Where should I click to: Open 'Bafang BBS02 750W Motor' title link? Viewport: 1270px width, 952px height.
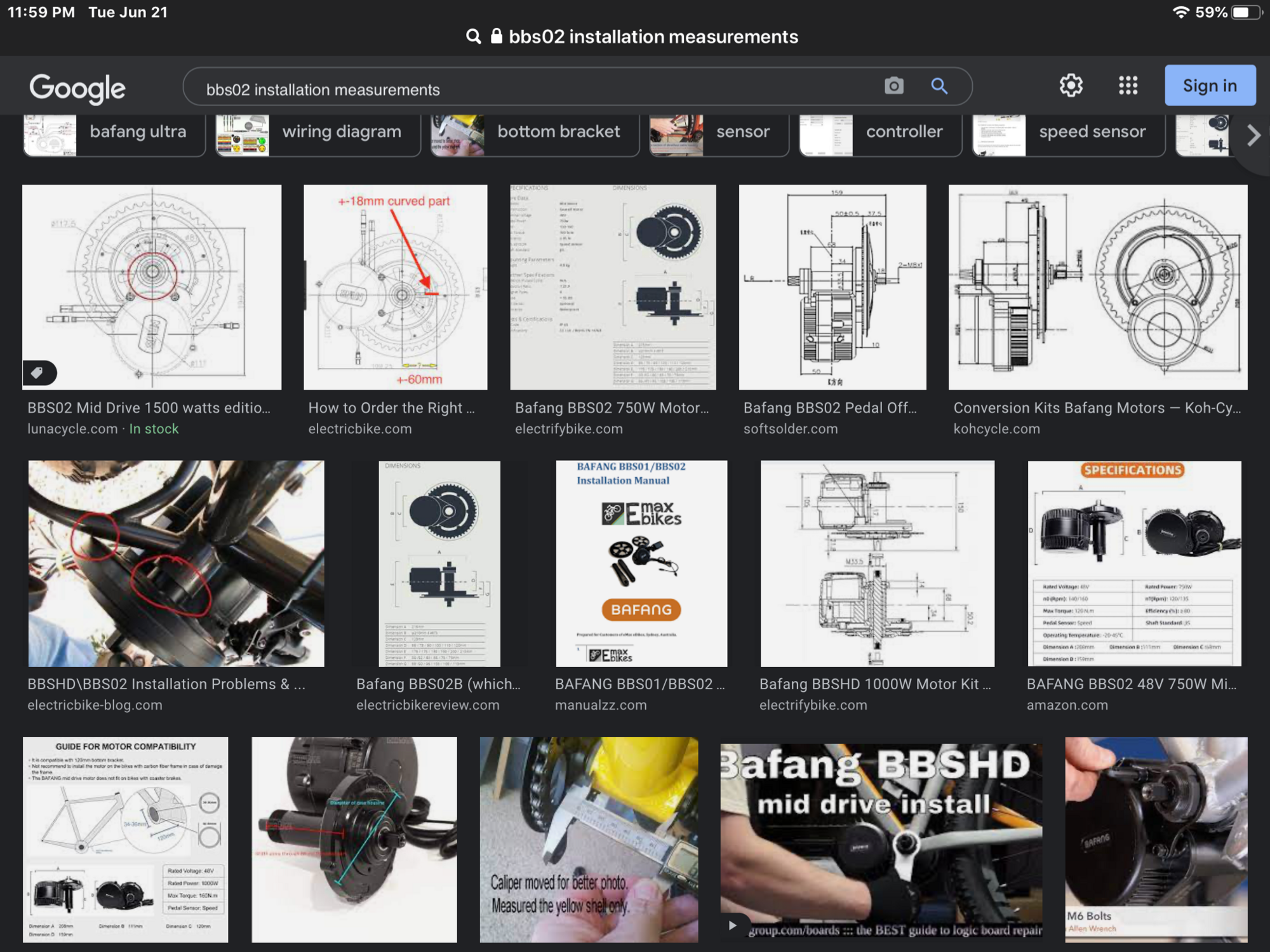(x=612, y=408)
